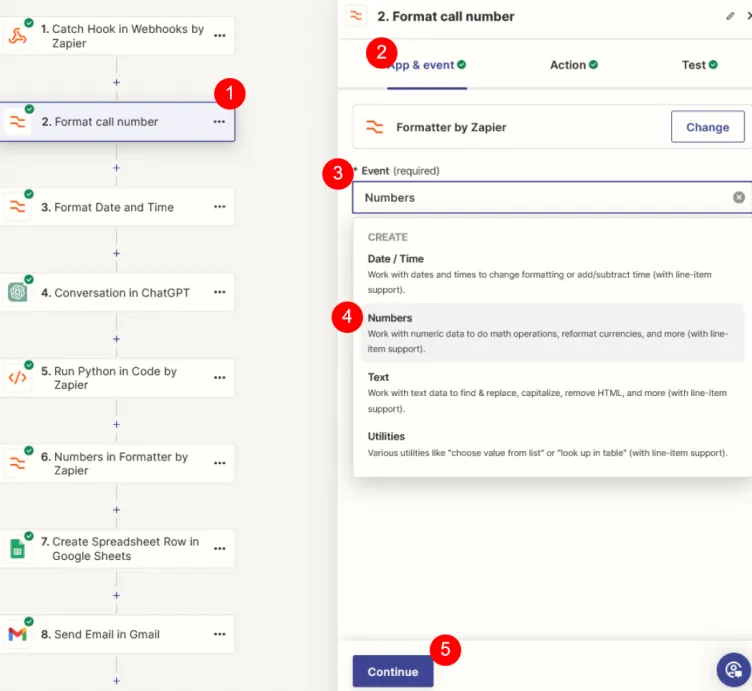Screen dimensions: 752x691
Task: Click the Formatter by Zapier app icon
Action: (375, 127)
